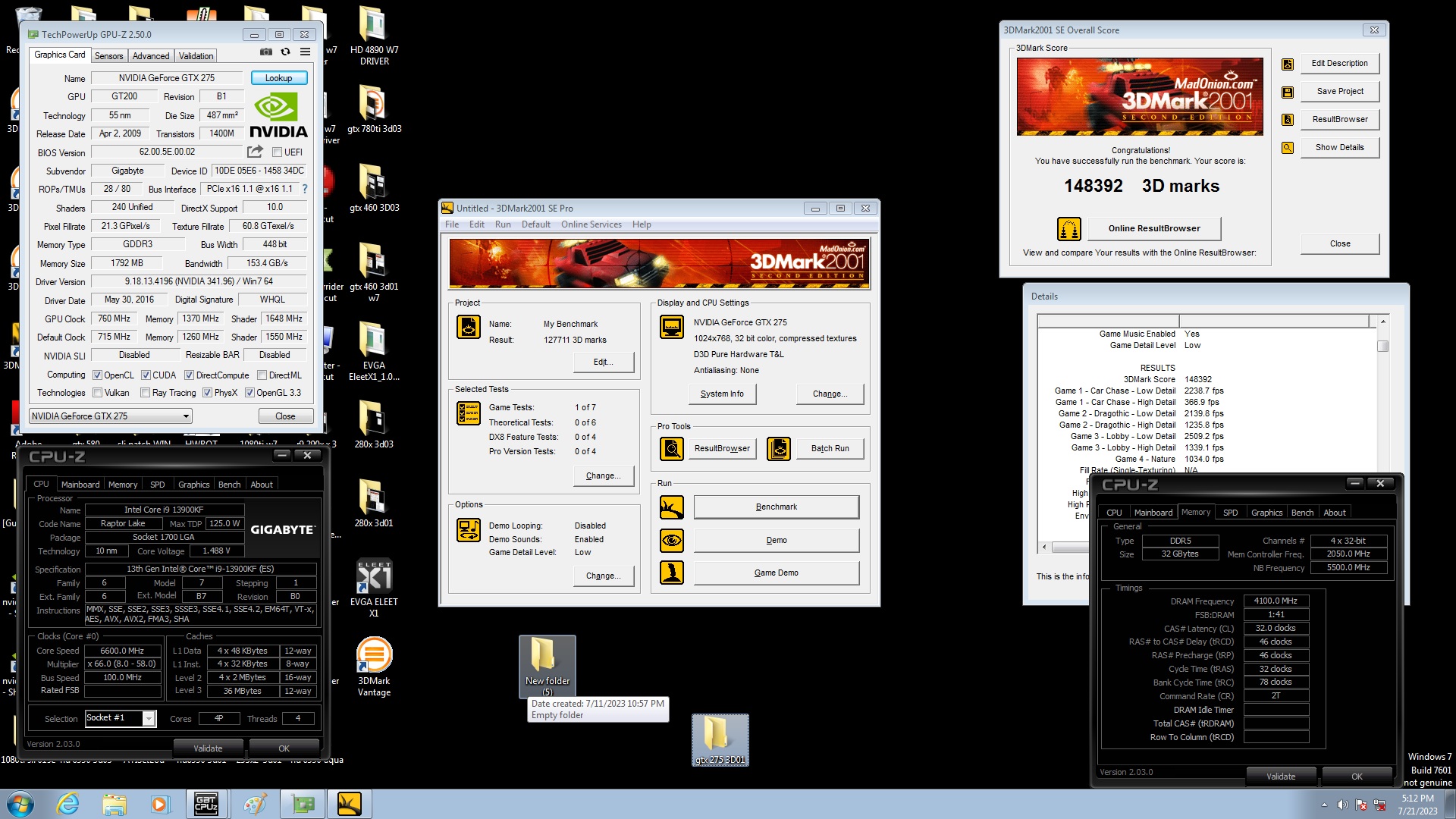Screen dimensions: 1456x819
Task: Show hidden system tray icons arrow
Action: (1324, 805)
